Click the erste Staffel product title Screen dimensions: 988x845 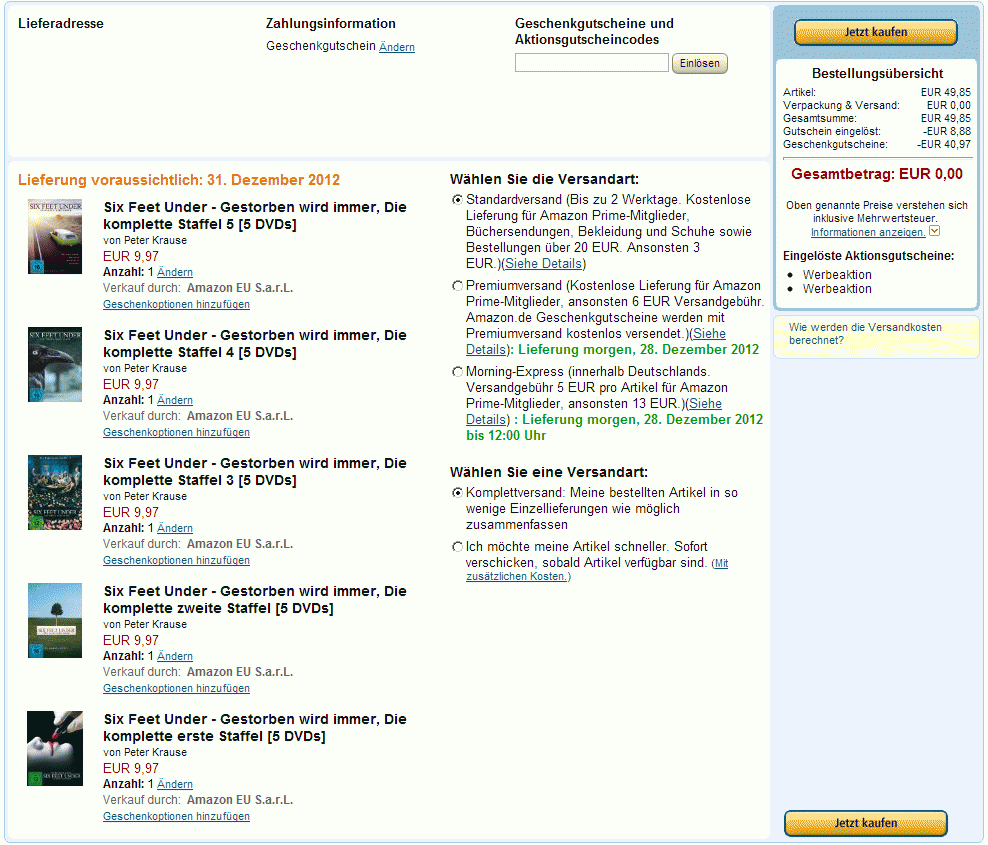(x=255, y=727)
